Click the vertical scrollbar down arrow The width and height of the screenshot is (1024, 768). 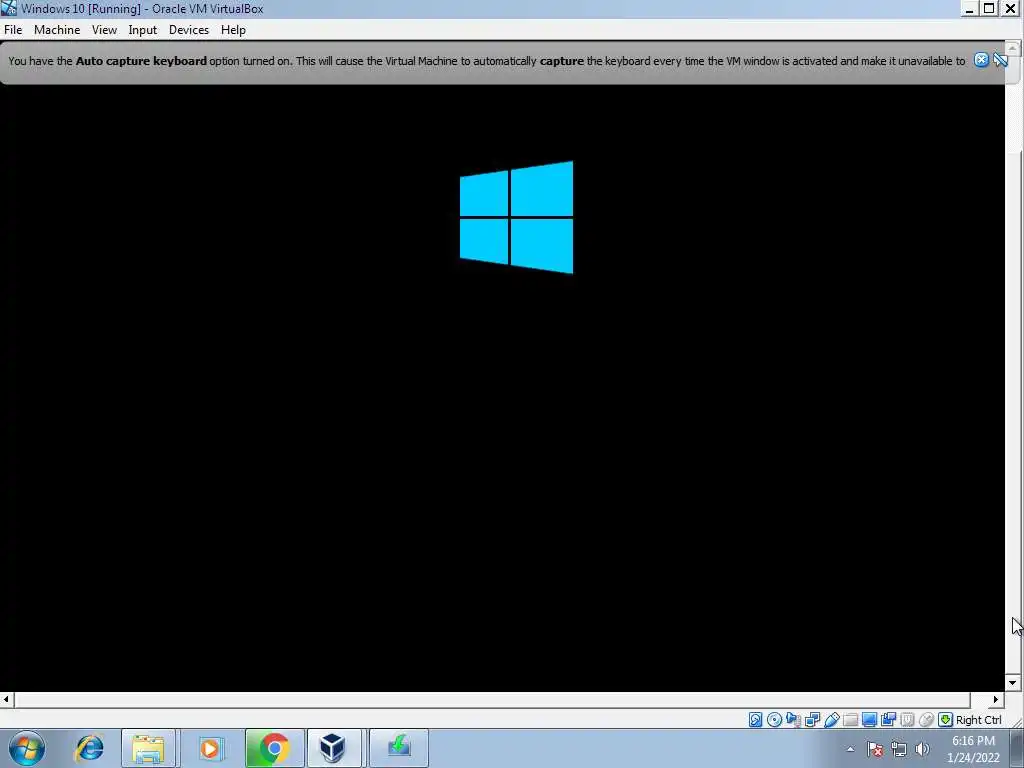pos(1013,682)
